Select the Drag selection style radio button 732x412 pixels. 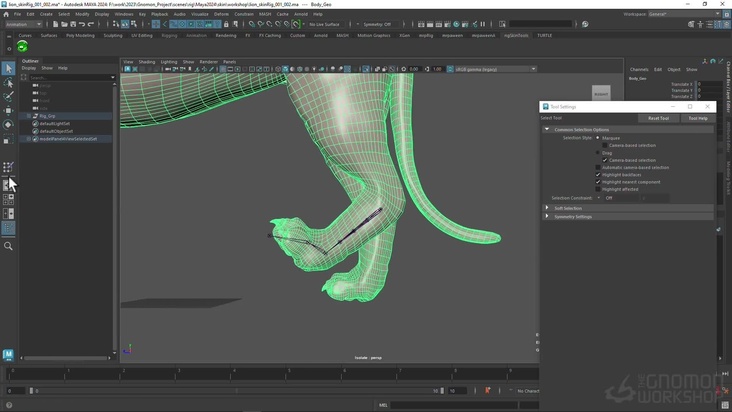pyautogui.click(x=598, y=153)
